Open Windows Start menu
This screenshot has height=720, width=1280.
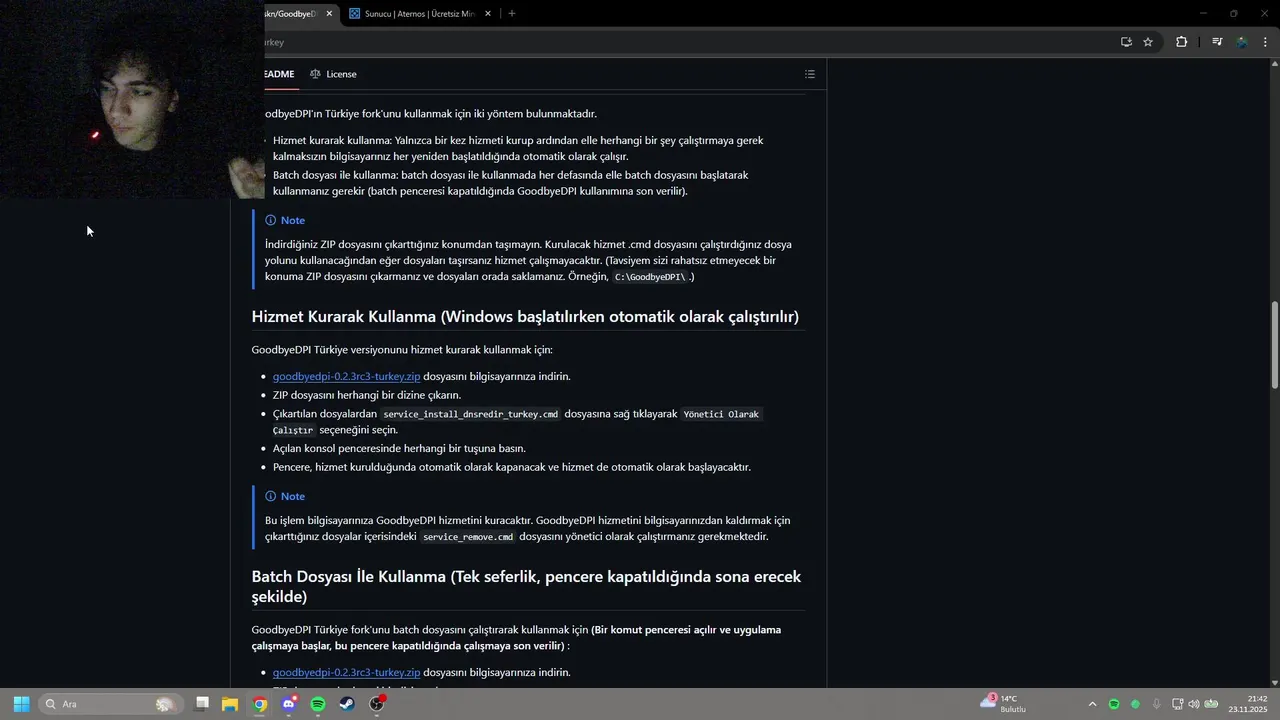[x=21, y=704]
